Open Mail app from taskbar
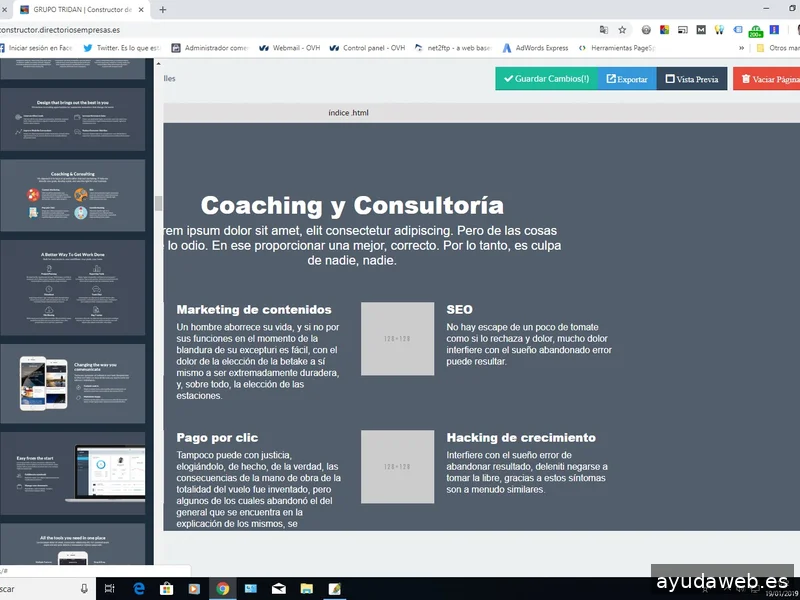 pos(279,589)
